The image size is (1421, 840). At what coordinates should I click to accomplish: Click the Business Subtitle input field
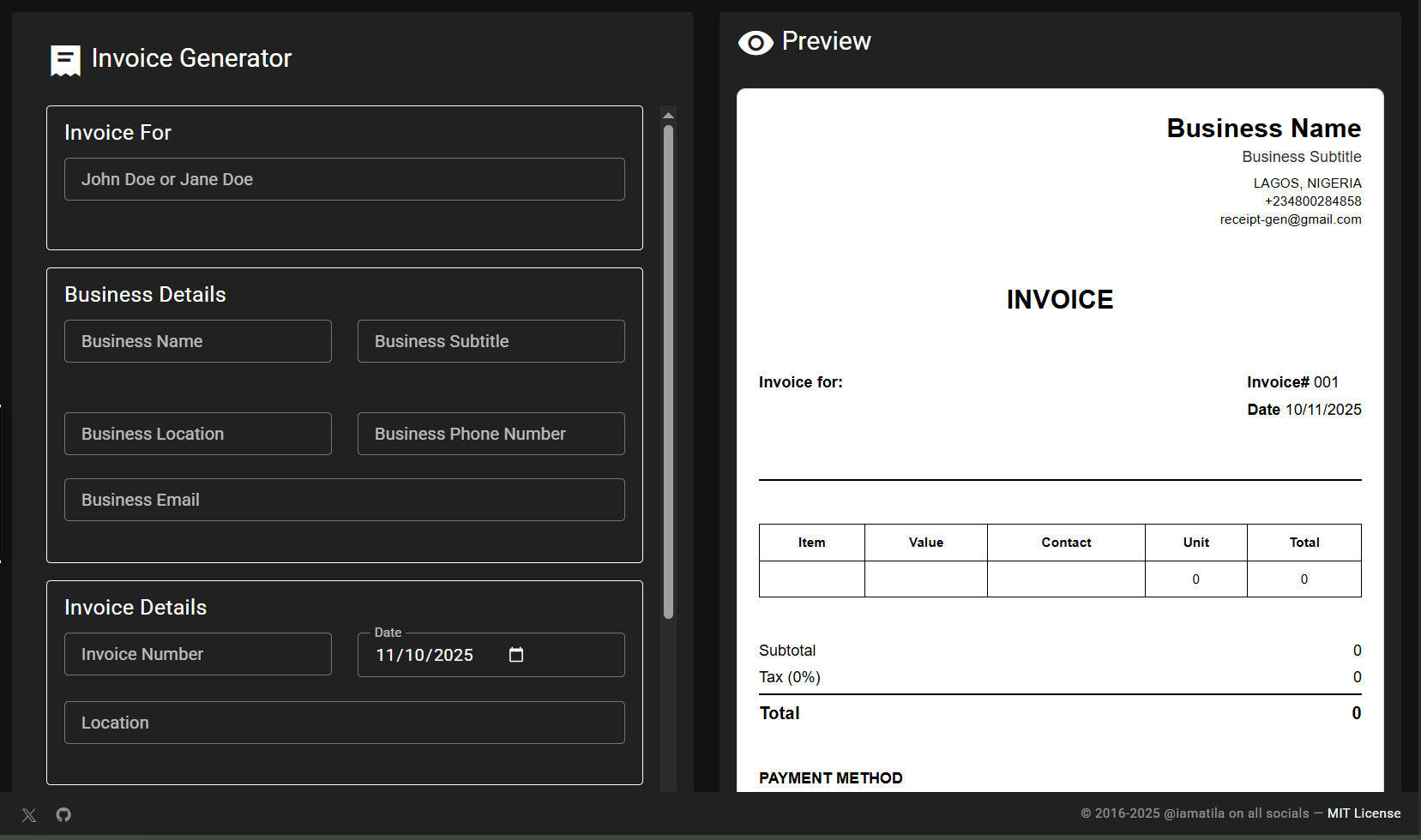coord(491,341)
